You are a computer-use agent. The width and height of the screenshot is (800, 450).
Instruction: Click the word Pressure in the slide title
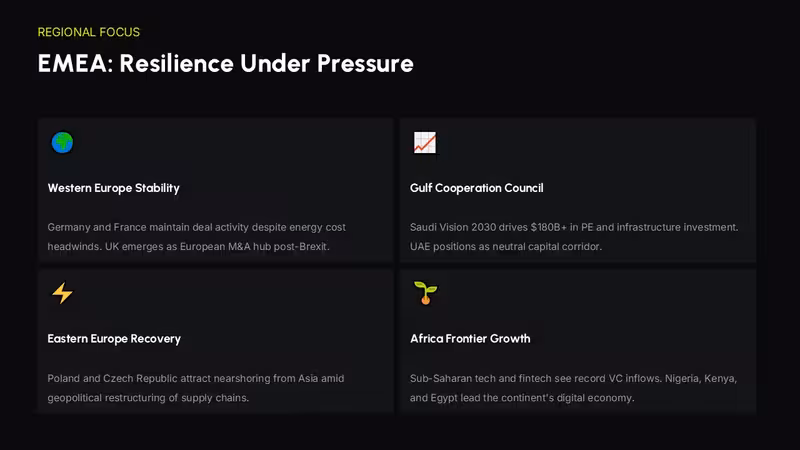point(365,64)
